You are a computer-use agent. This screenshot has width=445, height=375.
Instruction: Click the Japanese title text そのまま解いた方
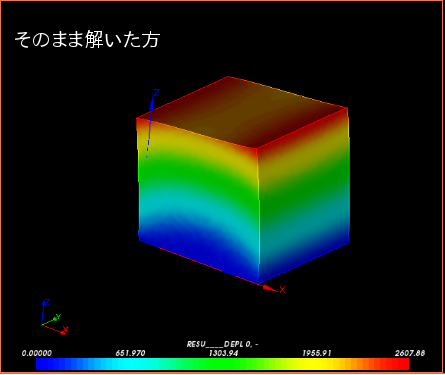[x=87, y=40]
